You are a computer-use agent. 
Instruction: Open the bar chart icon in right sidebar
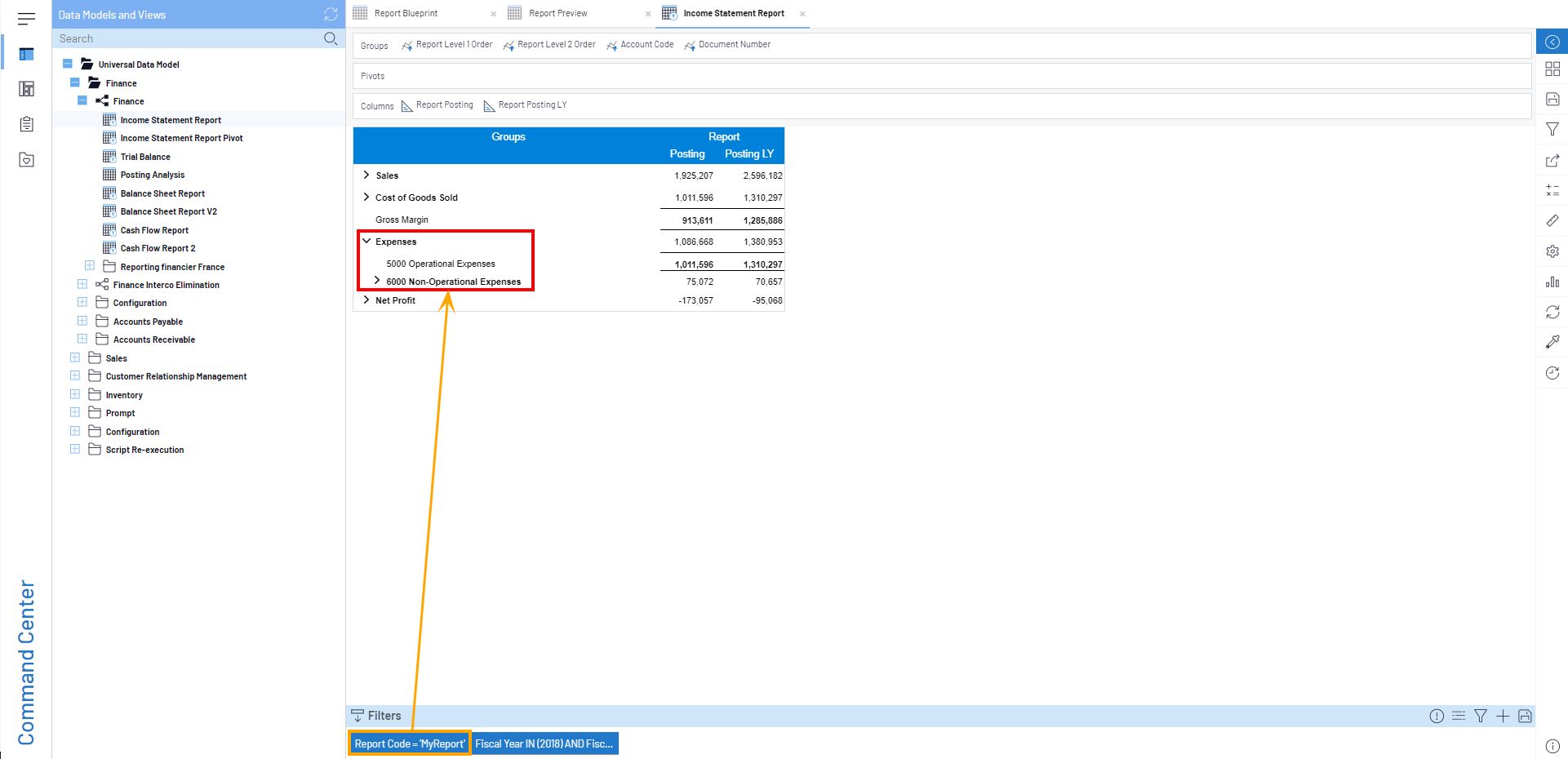point(1552,282)
